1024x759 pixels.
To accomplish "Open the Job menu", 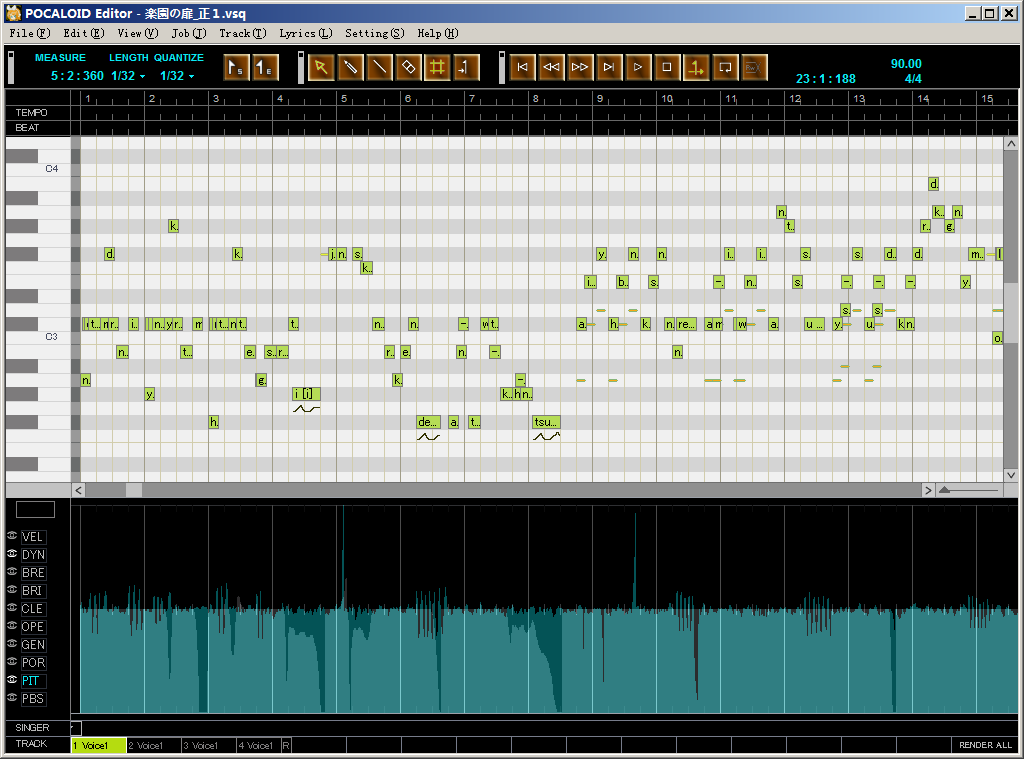I will click(189, 33).
